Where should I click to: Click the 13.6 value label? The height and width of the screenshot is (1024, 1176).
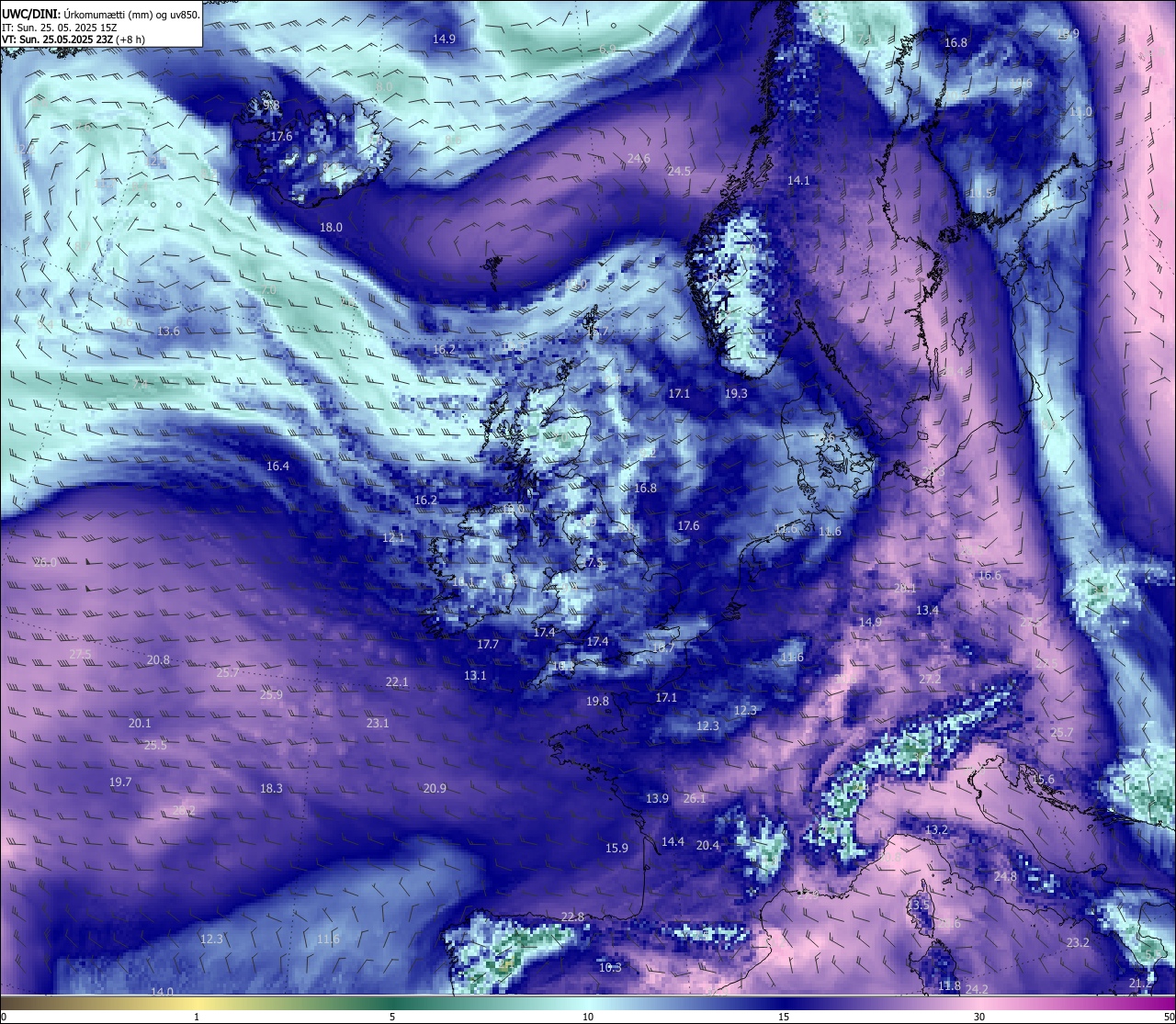[x=168, y=332]
